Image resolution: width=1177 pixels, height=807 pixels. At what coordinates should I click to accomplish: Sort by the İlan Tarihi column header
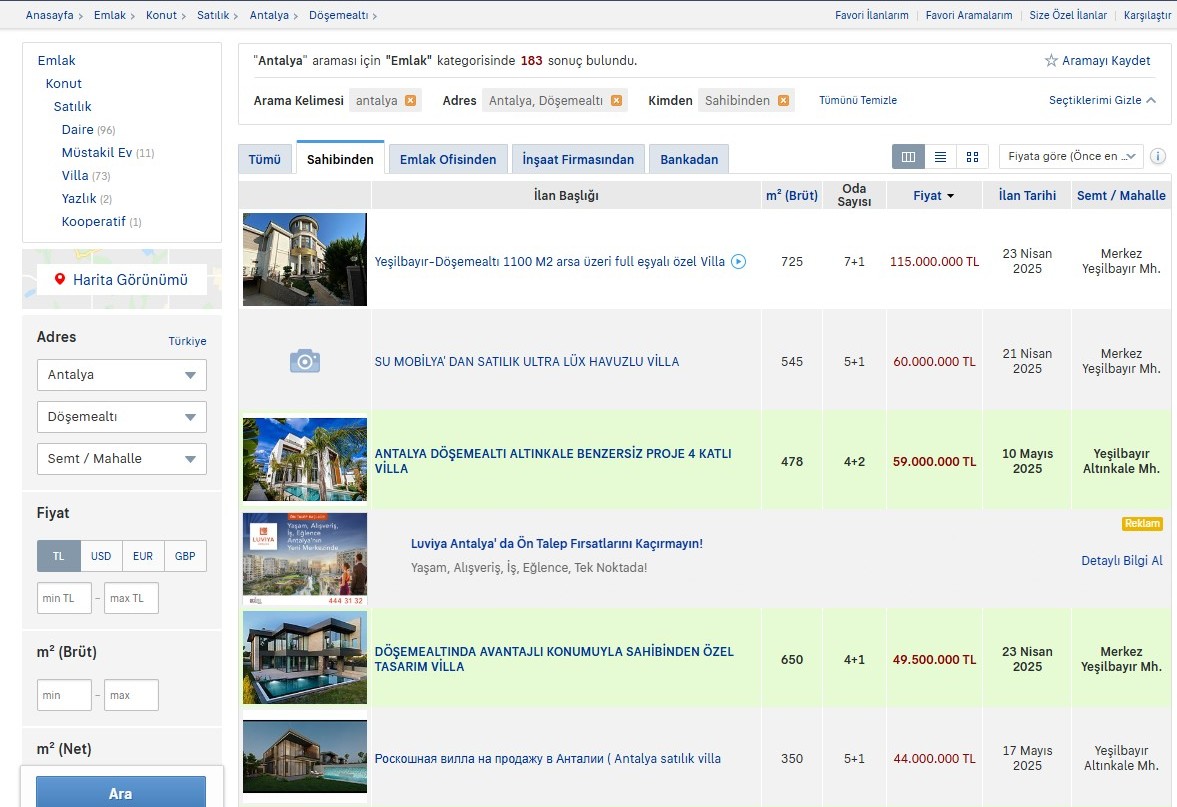[1027, 195]
